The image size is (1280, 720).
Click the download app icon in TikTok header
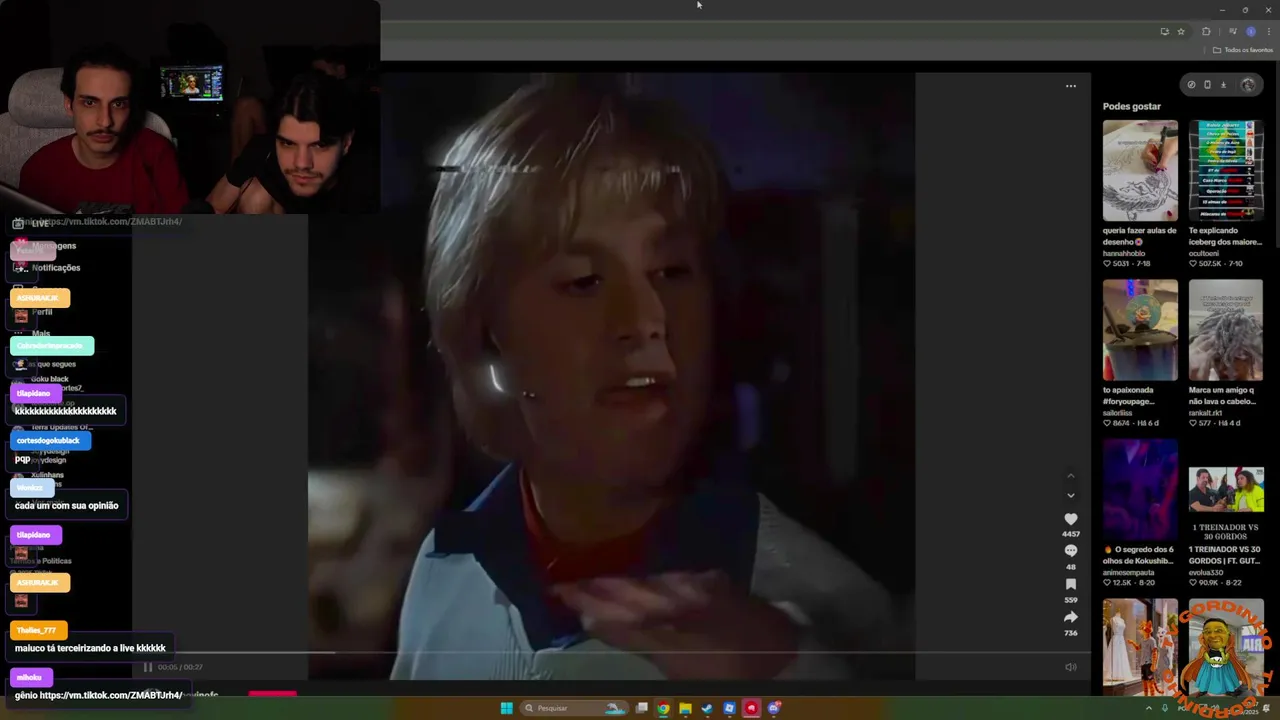(1223, 85)
